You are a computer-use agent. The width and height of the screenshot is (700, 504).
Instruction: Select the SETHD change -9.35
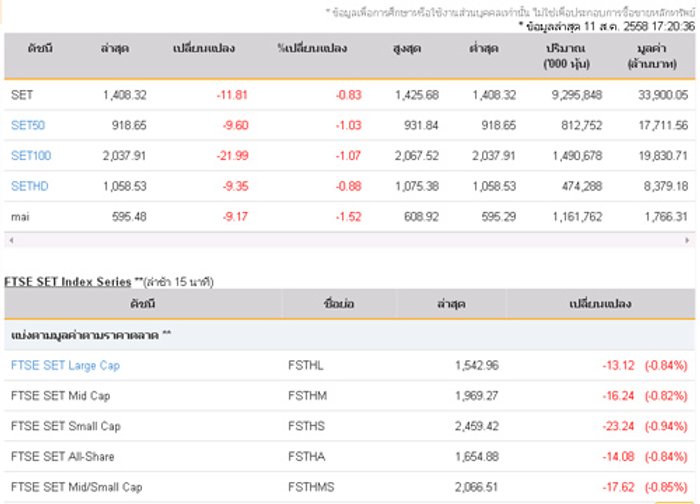pyautogui.click(x=235, y=186)
